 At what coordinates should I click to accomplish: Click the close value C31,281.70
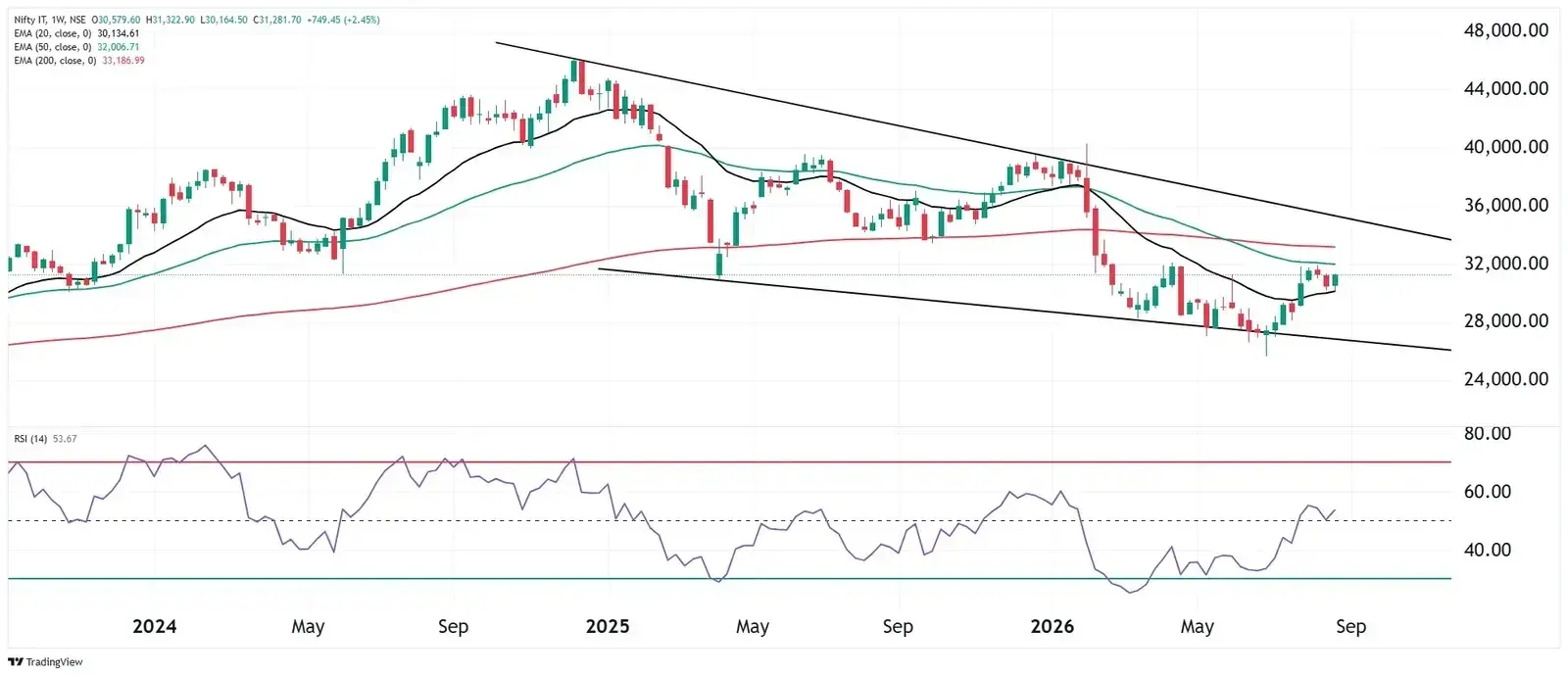(277, 20)
